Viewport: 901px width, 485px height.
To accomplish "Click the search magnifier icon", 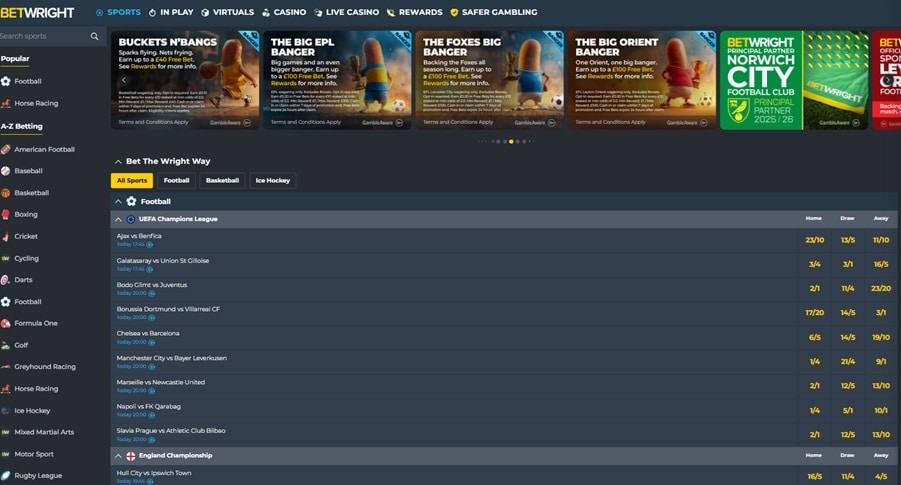I will point(94,36).
